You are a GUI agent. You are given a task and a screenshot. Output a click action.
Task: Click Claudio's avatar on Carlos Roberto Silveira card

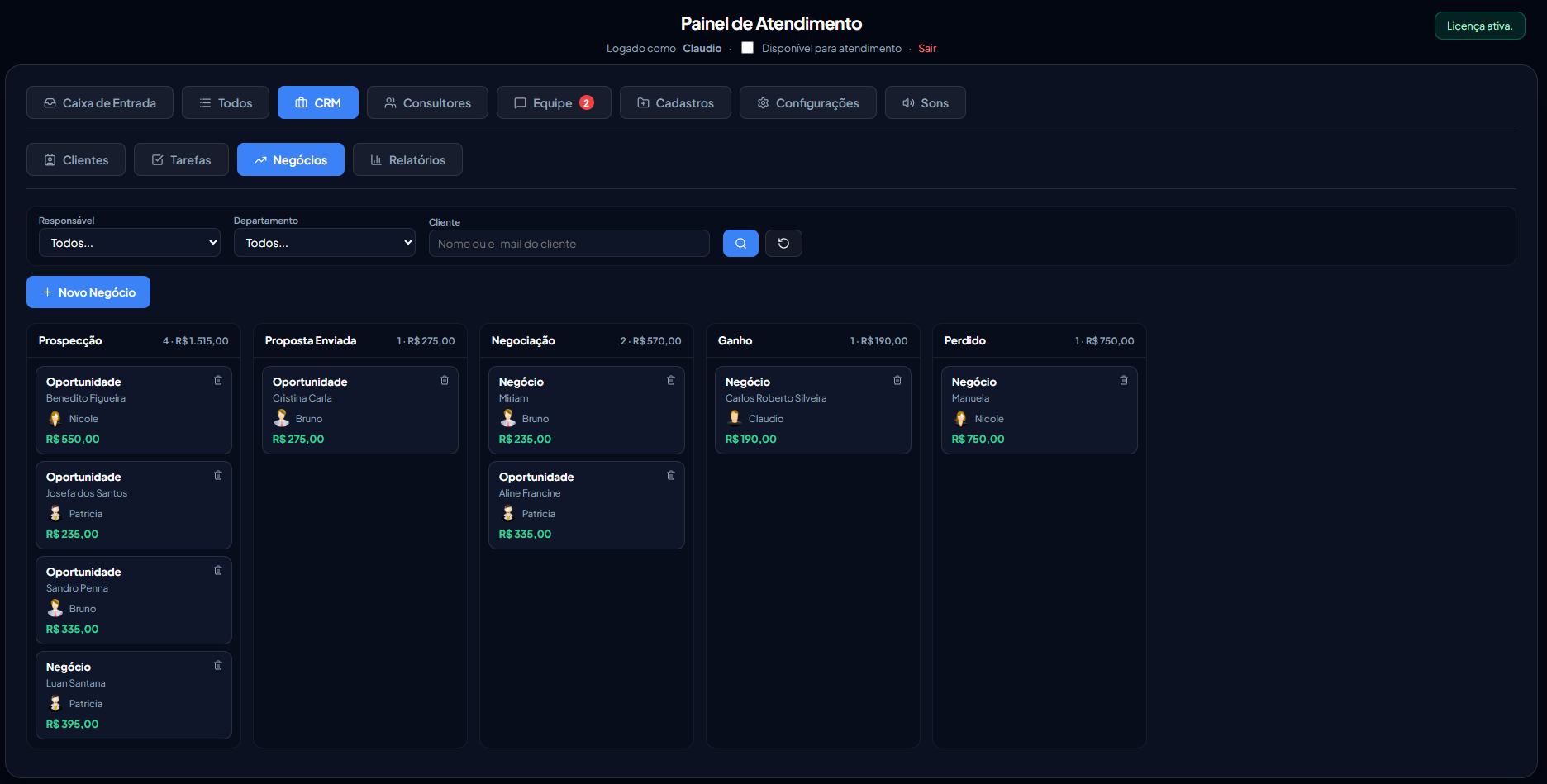(x=735, y=418)
